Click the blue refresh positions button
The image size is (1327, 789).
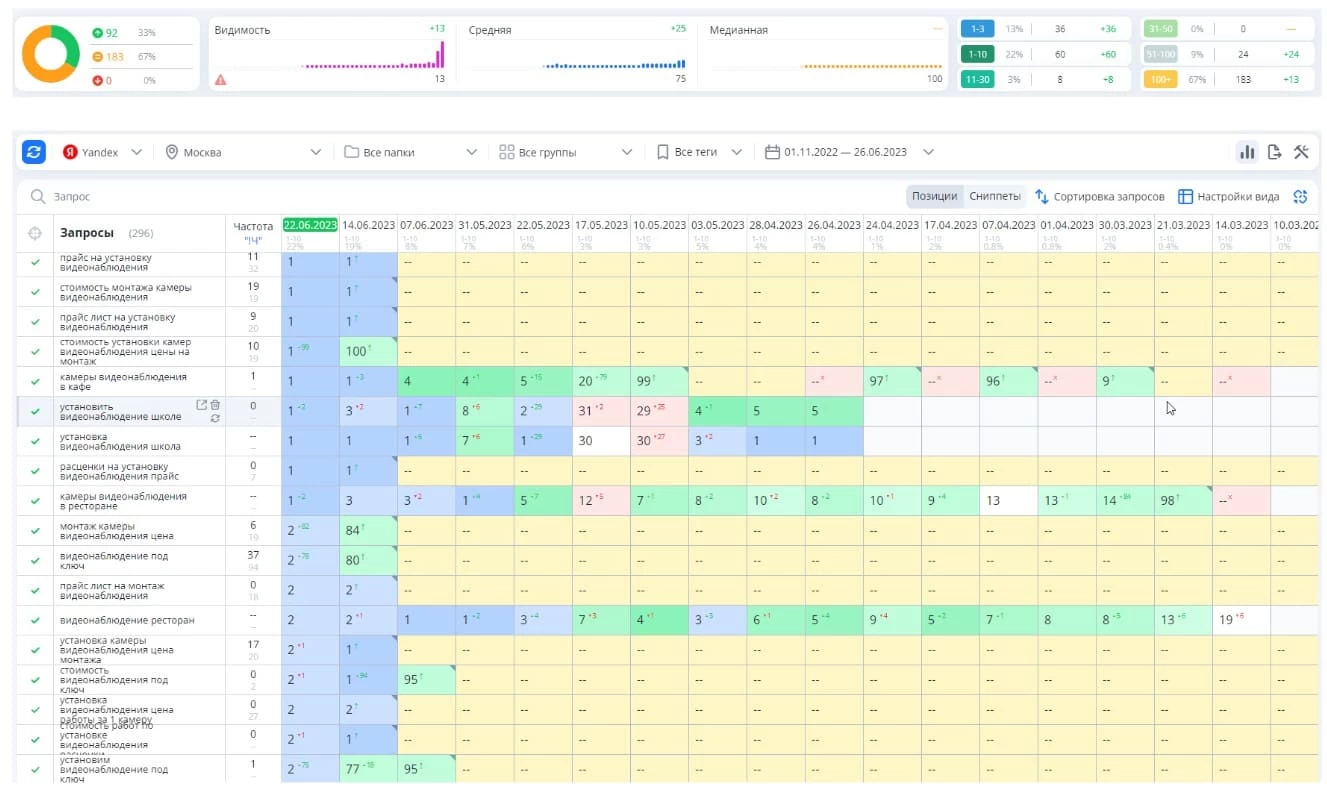[x=35, y=152]
